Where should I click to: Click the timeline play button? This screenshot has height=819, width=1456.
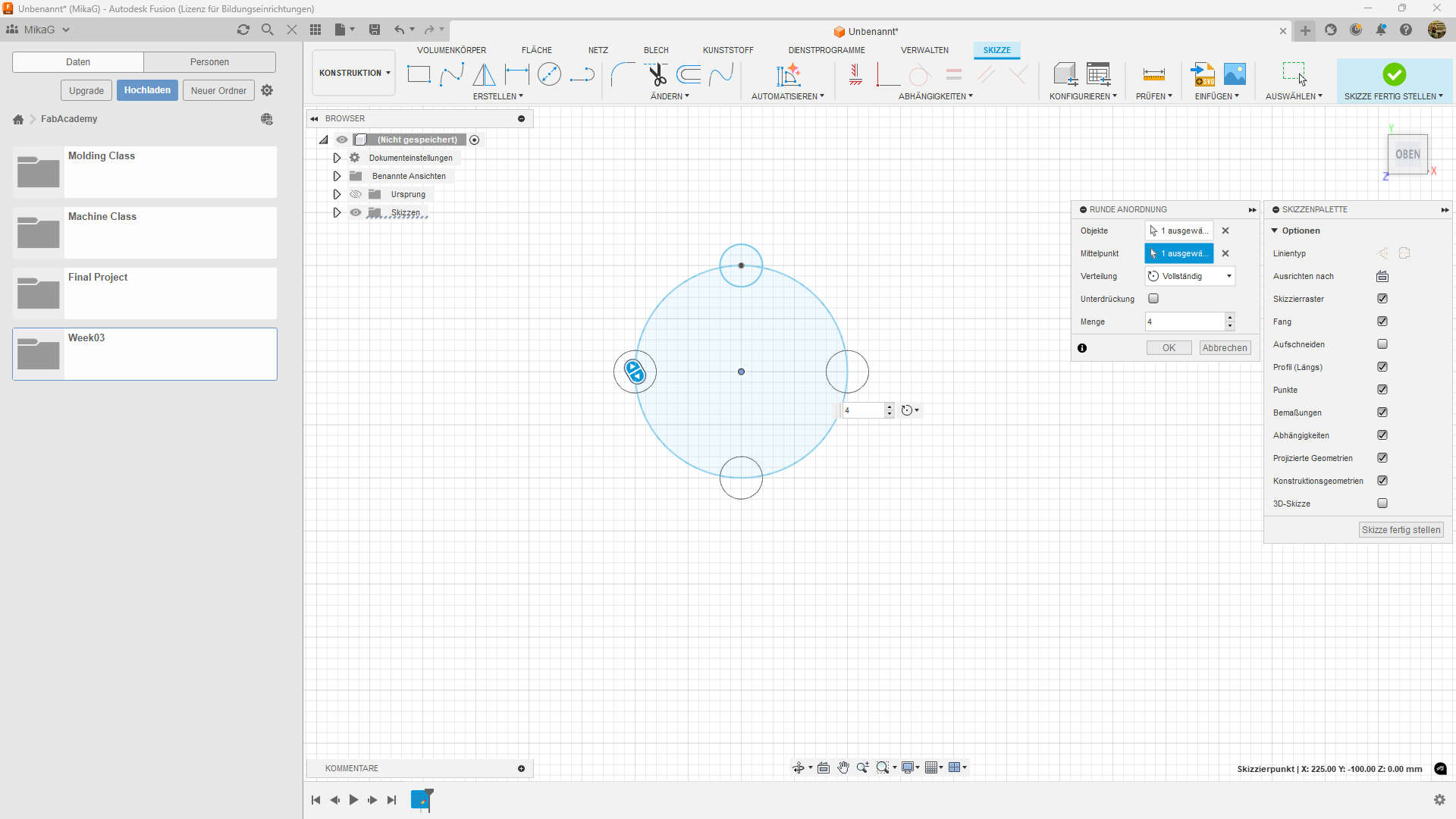[x=353, y=800]
